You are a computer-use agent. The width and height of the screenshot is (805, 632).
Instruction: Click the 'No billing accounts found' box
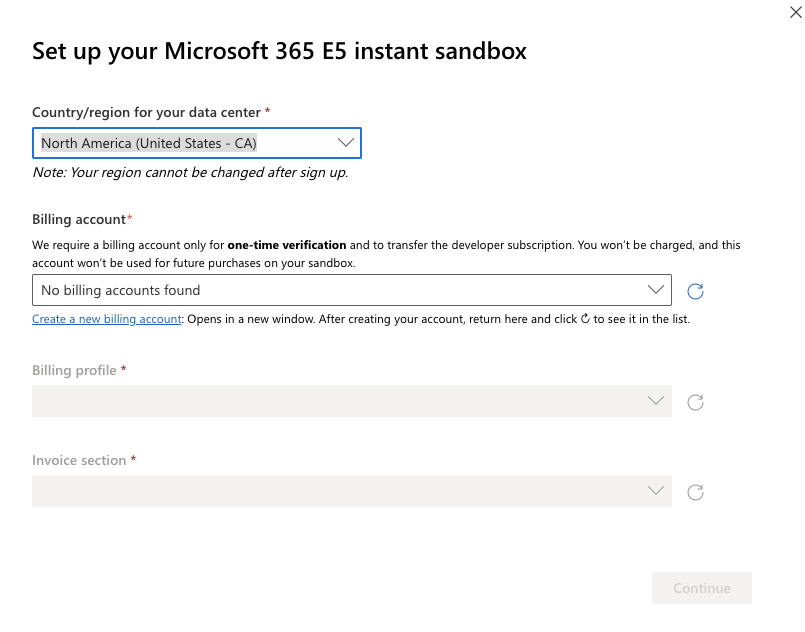(x=352, y=290)
